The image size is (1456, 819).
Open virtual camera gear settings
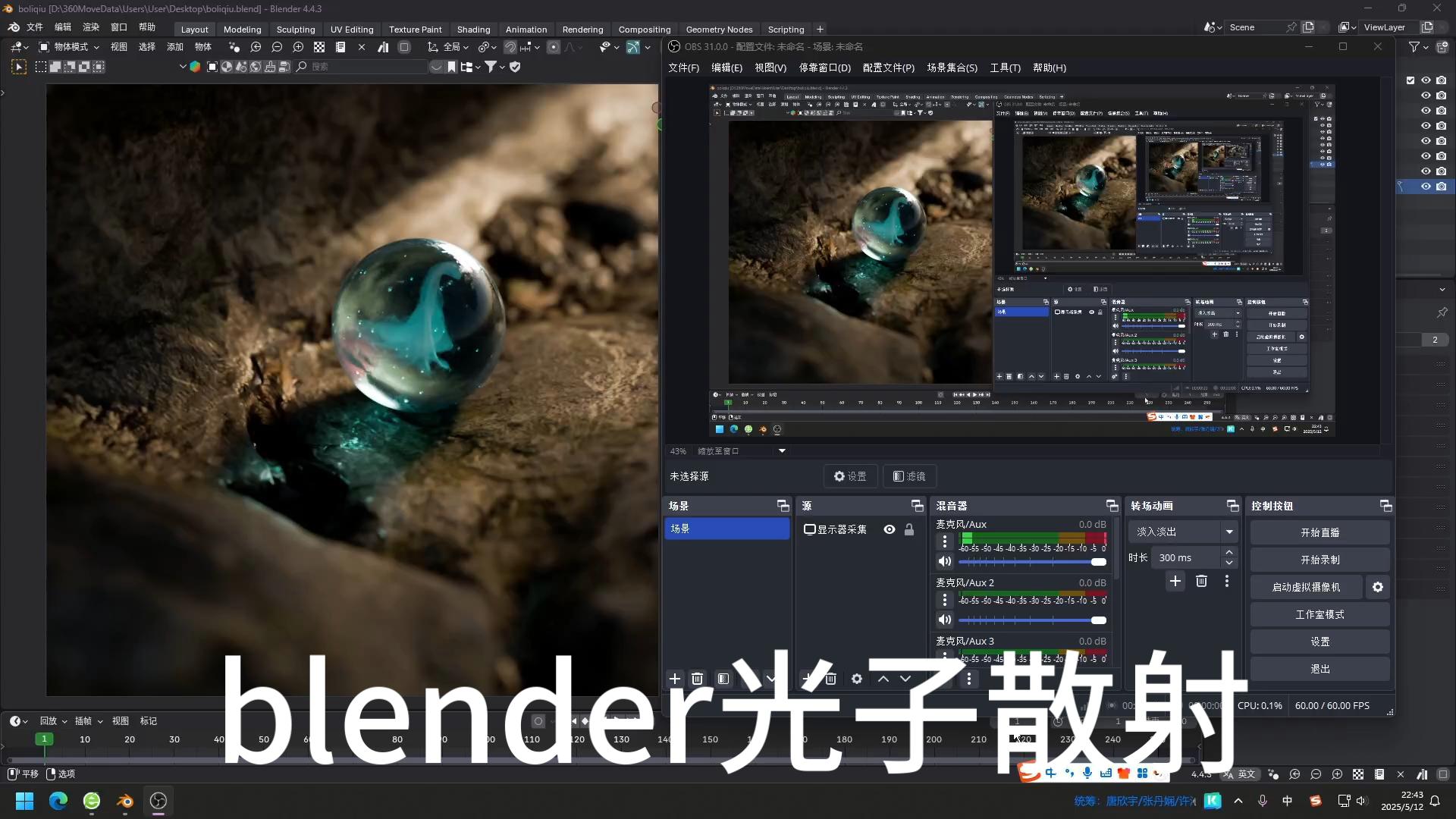1378,587
